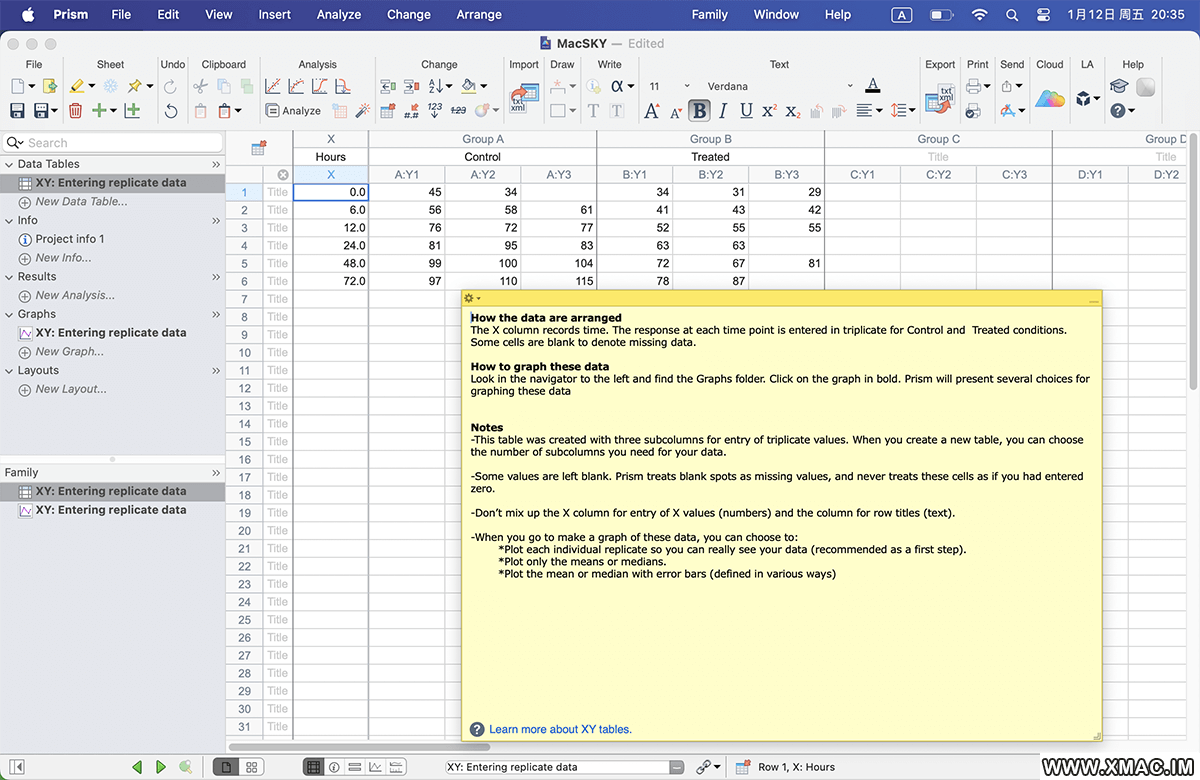Click the Greek alpha symbol icon
This screenshot has width=1200, height=780.
617,87
